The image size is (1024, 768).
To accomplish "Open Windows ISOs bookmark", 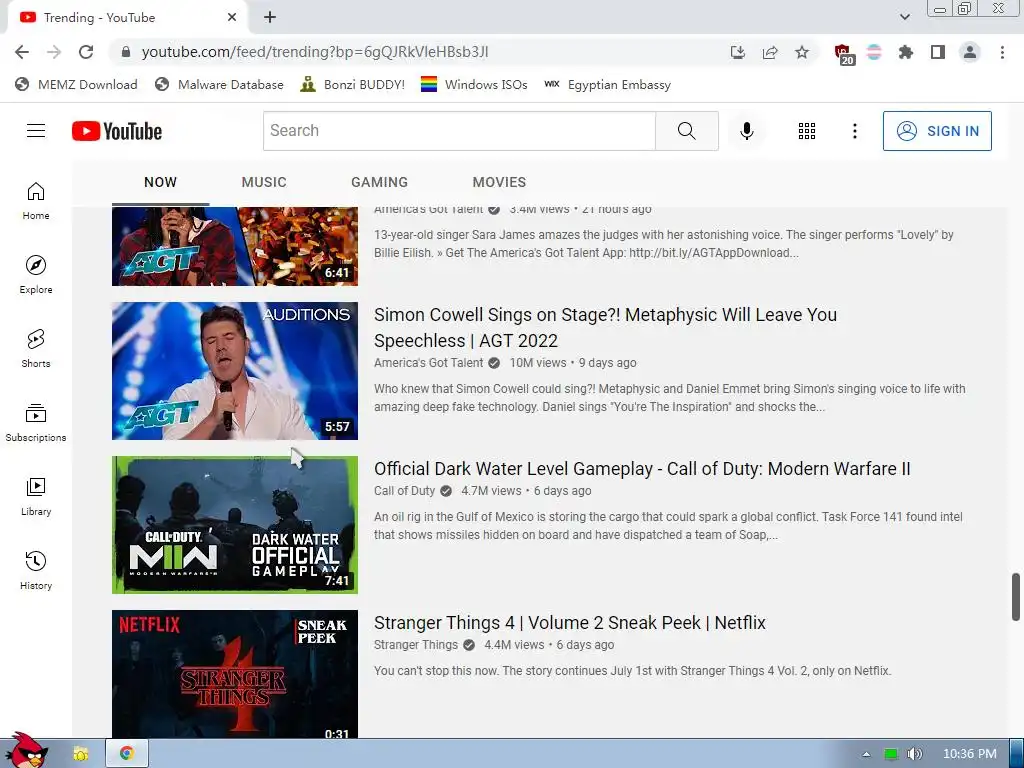I will click(474, 85).
